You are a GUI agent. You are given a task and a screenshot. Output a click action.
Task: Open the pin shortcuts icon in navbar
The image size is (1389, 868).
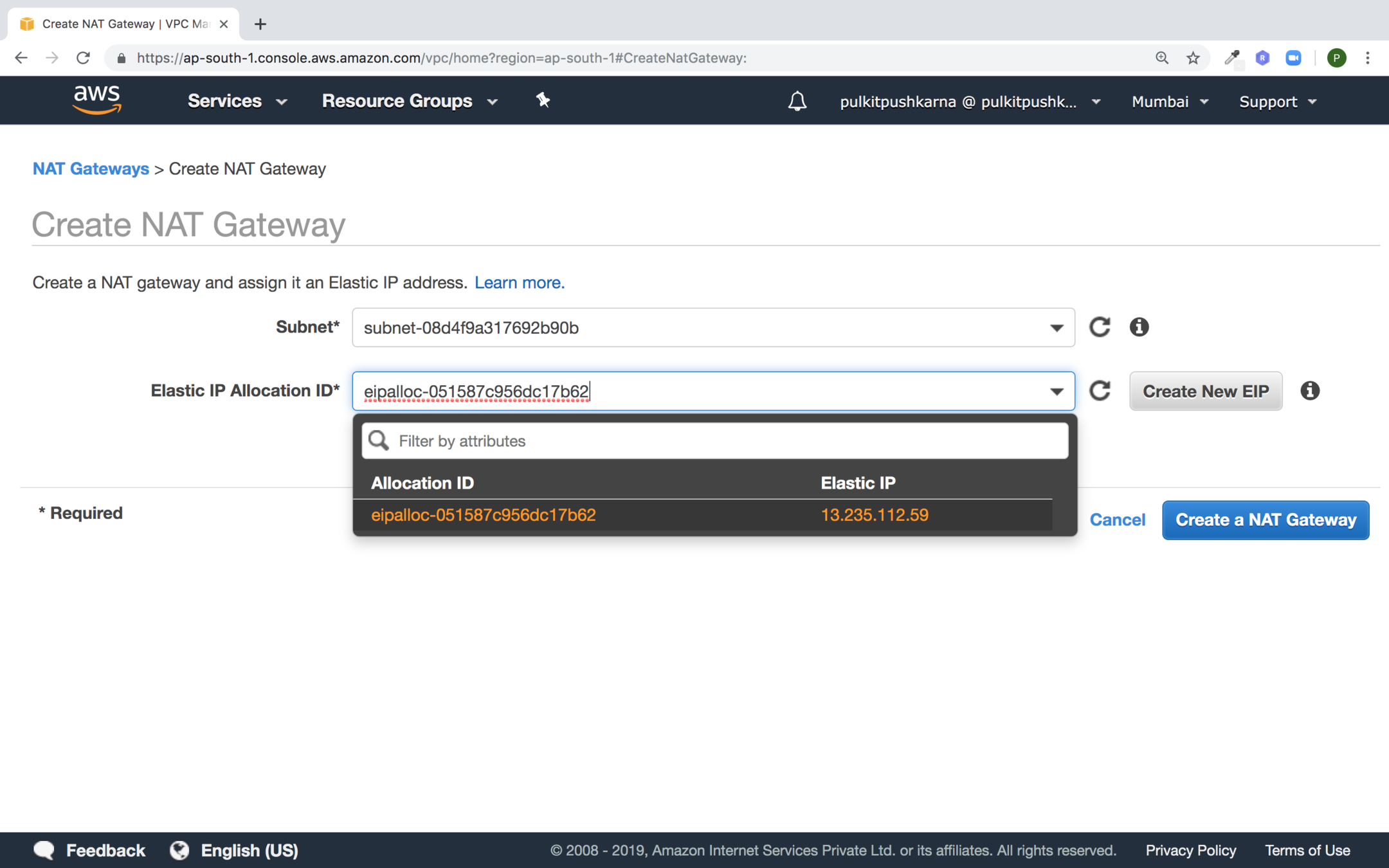(543, 100)
